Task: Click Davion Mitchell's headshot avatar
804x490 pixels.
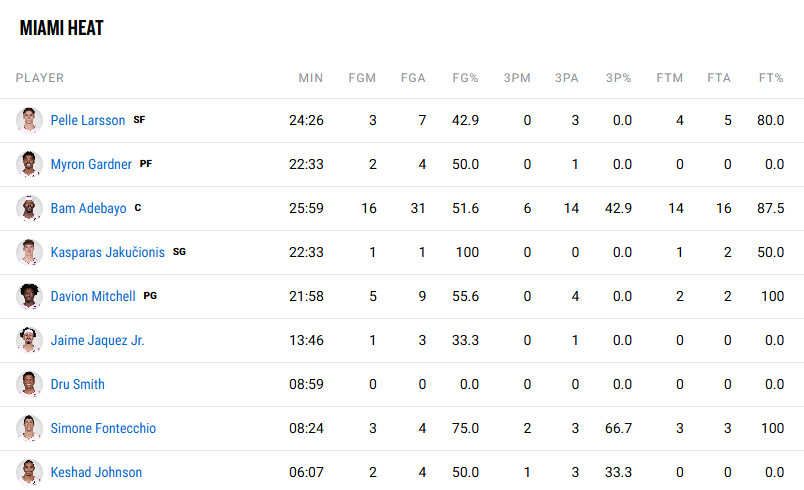Action: tap(29, 297)
